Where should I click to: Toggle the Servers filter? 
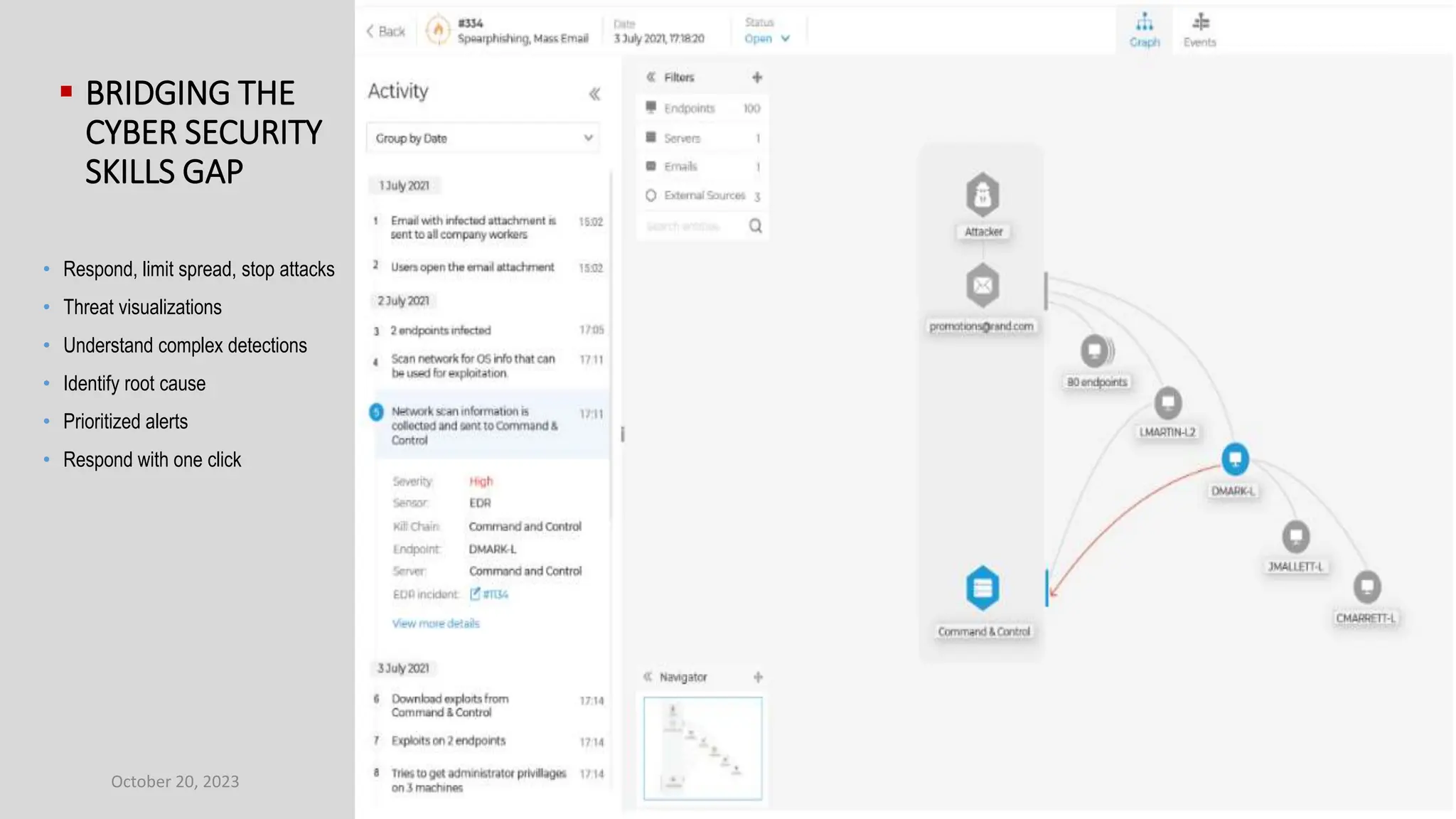682,138
